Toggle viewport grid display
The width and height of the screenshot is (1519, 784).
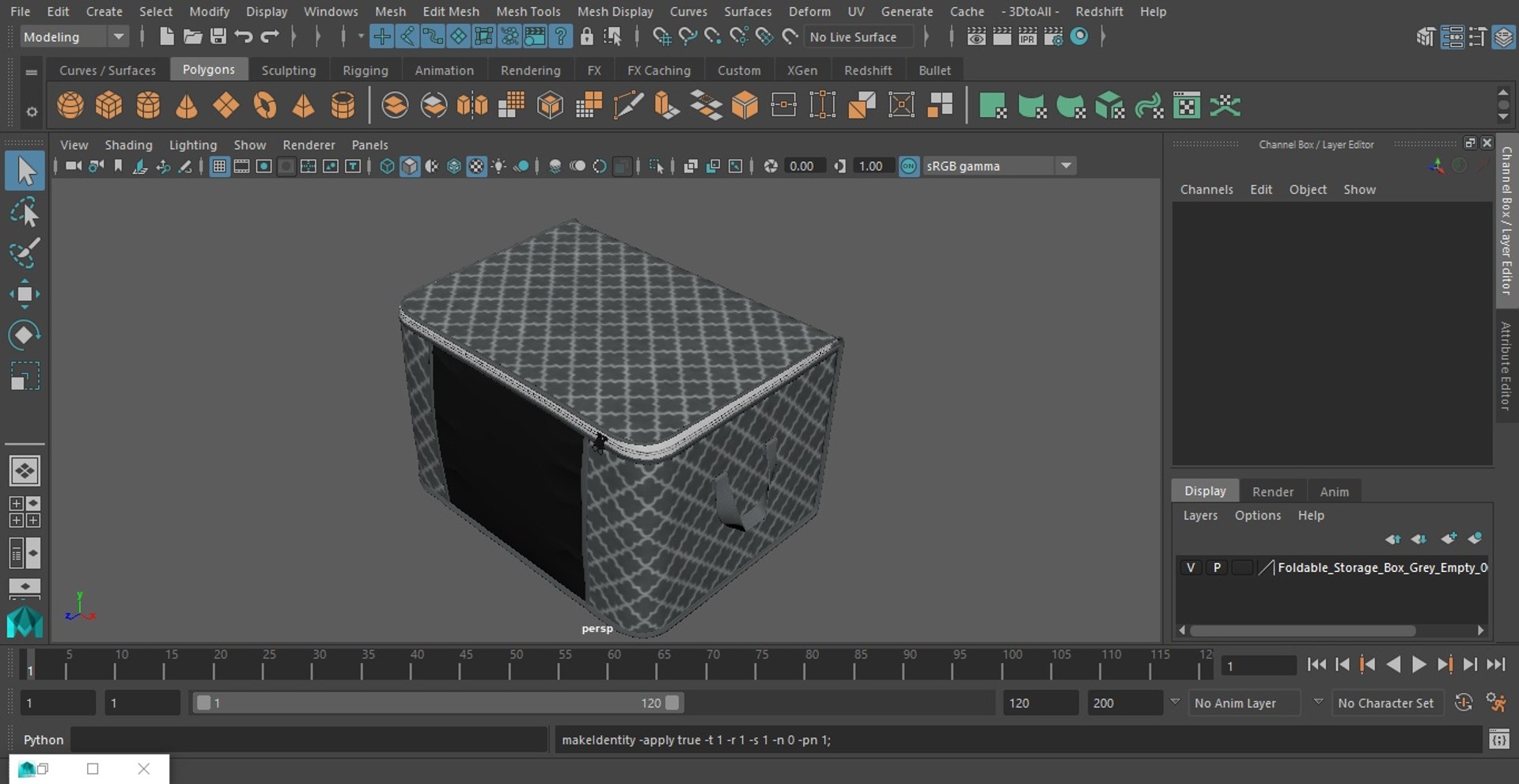tap(219, 166)
